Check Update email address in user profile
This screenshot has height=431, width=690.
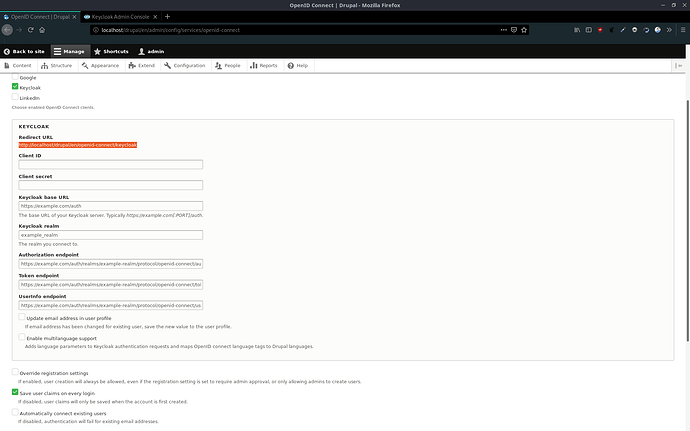[22, 317]
